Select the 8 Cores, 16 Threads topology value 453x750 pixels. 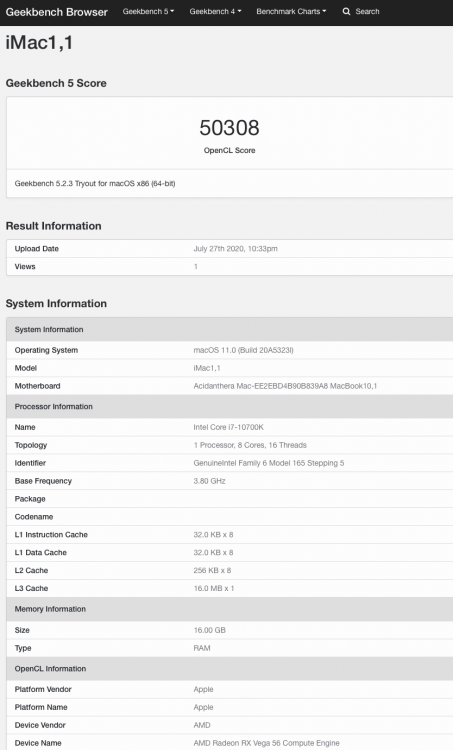pos(250,445)
